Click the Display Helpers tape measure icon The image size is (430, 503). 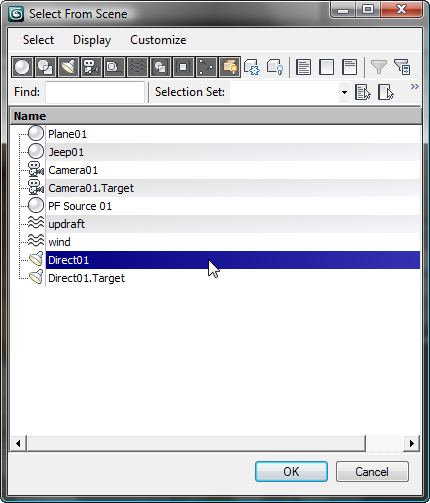point(114,67)
